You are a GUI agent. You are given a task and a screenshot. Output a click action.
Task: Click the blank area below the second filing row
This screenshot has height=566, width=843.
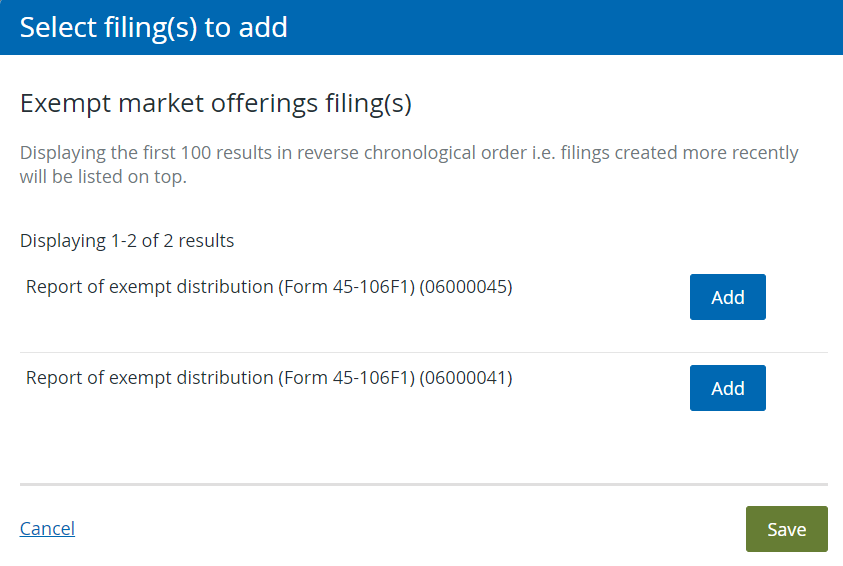click(x=424, y=446)
